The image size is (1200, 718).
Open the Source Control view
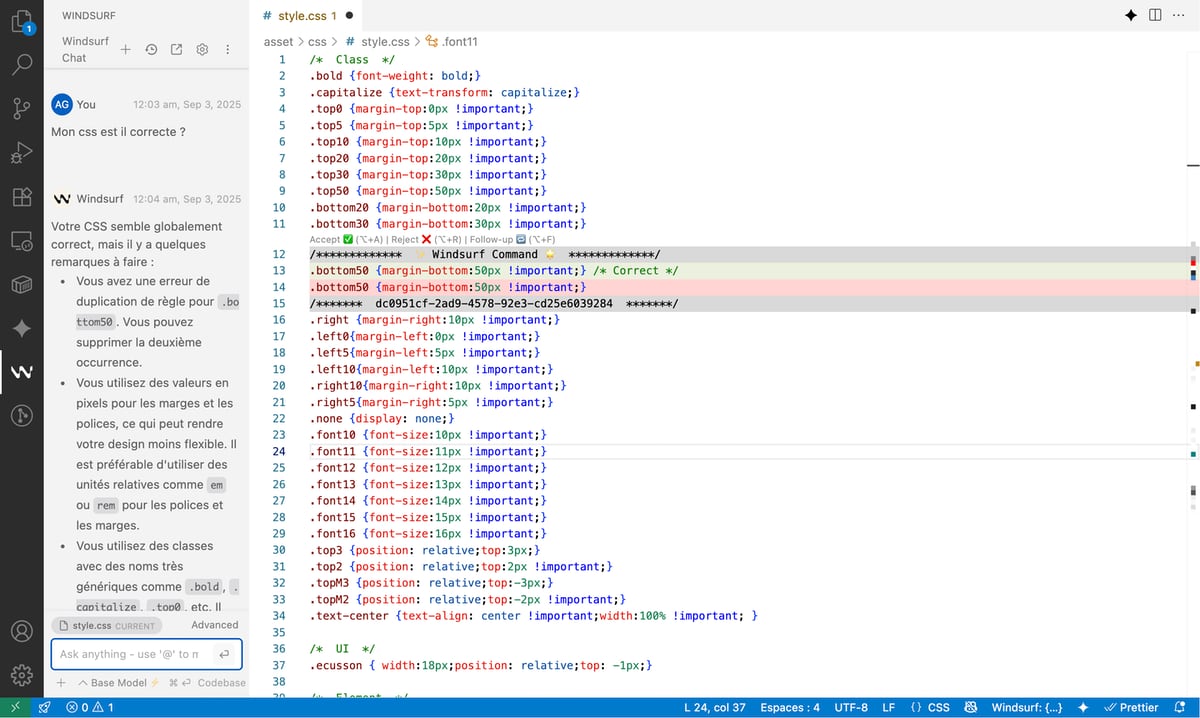(21, 109)
